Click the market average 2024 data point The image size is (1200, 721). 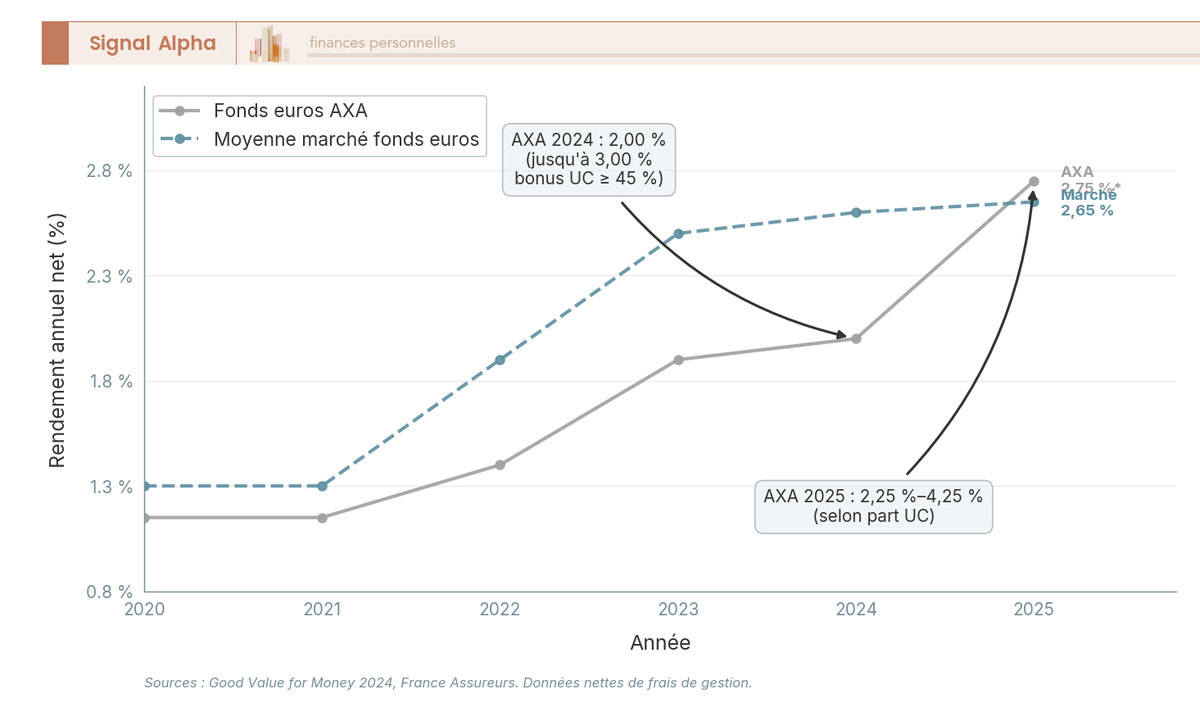coord(856,213)
